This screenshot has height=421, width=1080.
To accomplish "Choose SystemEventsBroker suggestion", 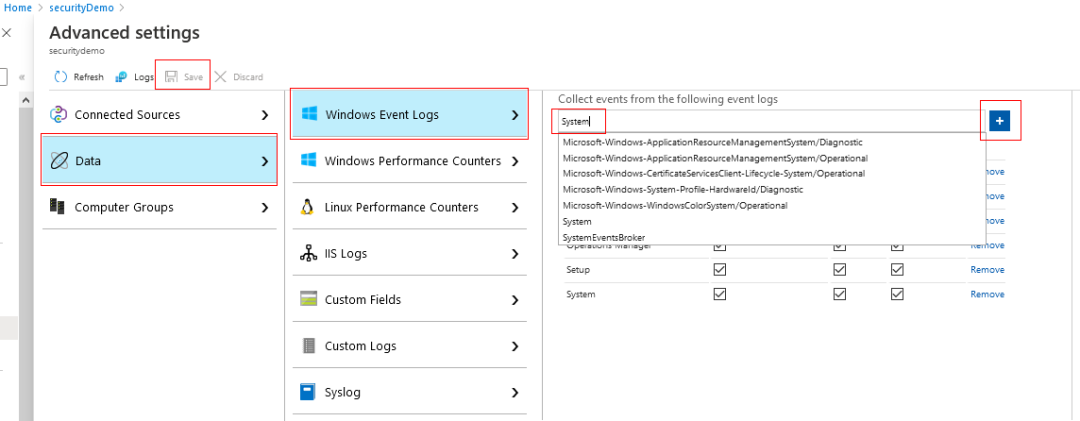I will point(604,237).
